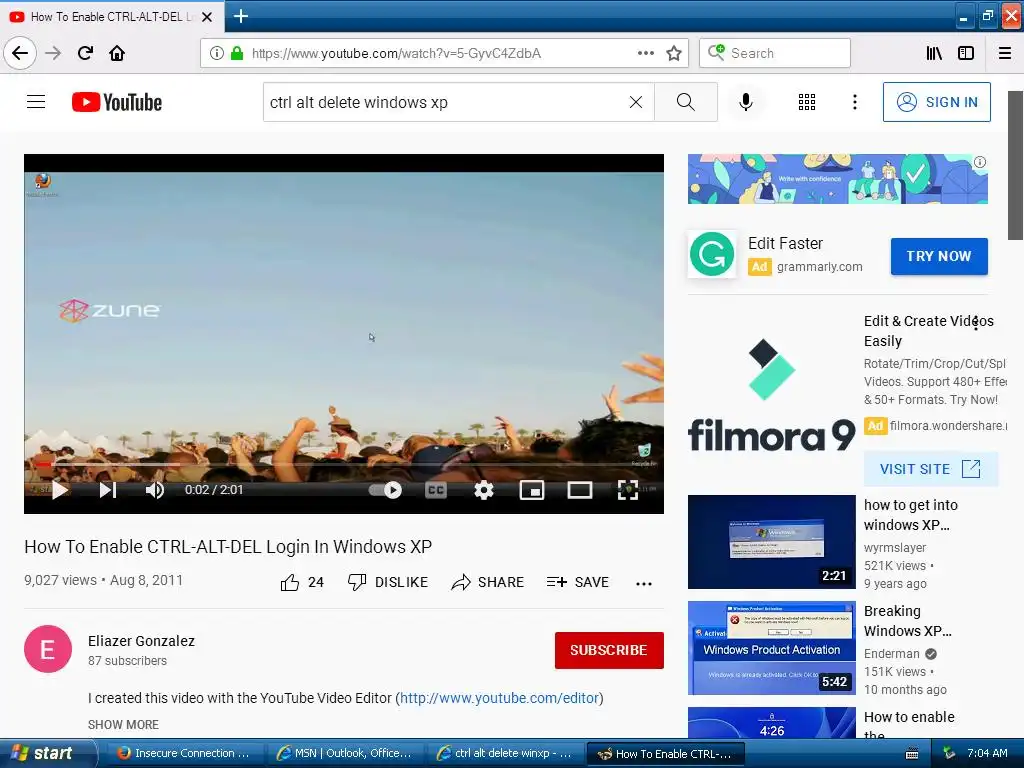Open the browser home page
Viewport: 1024px width, 768px height.
[117, 53]
